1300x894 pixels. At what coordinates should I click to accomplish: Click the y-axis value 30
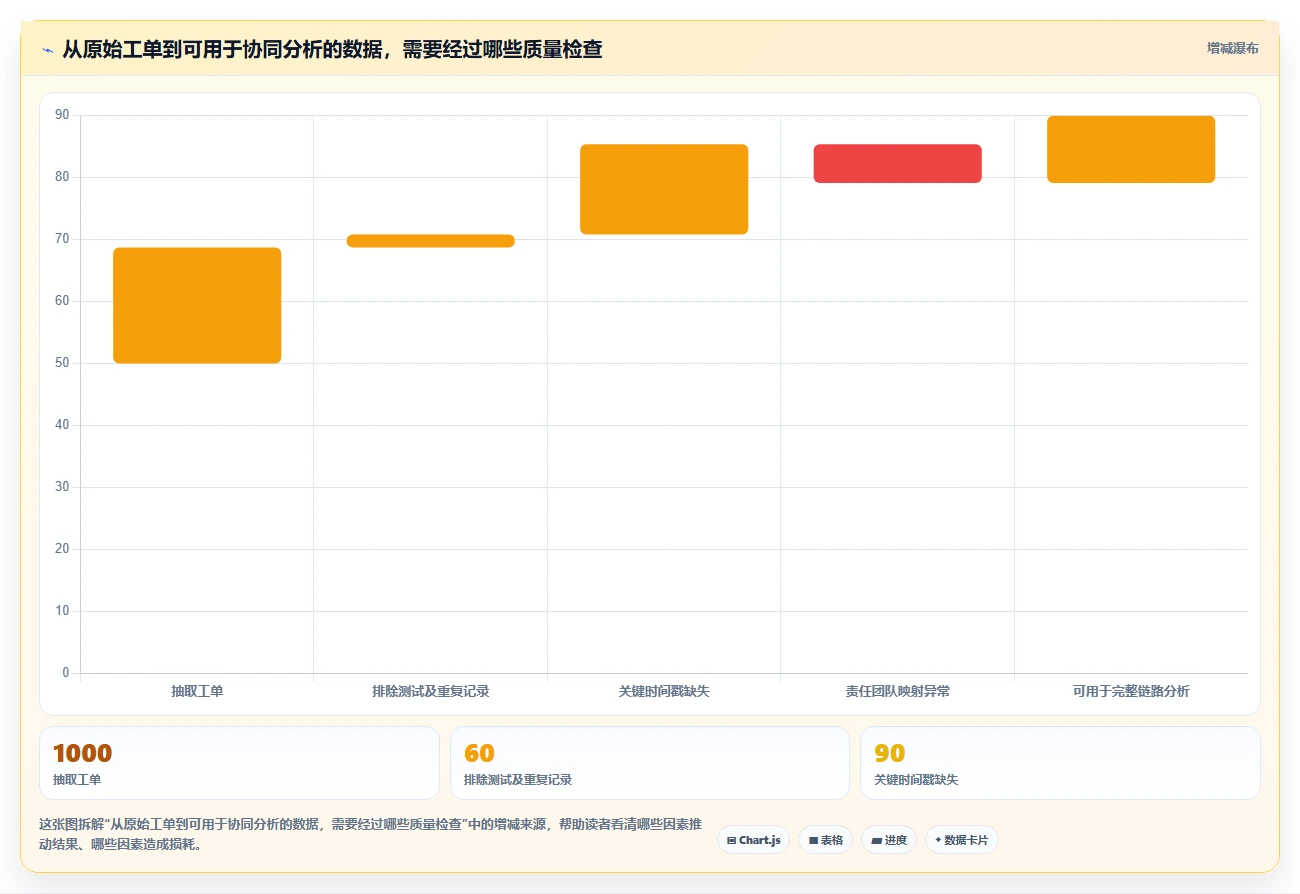(x=62, y=487)
